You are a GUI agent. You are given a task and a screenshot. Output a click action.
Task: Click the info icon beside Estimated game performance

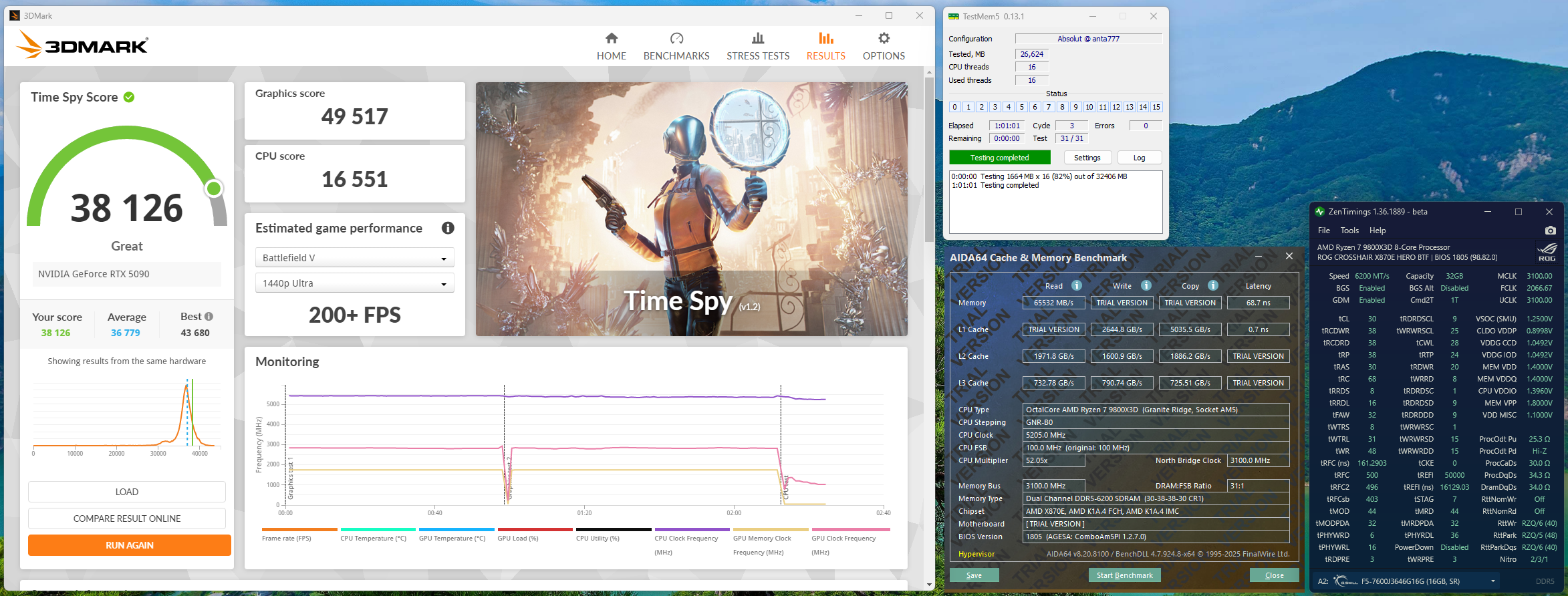tap(448, 228)
